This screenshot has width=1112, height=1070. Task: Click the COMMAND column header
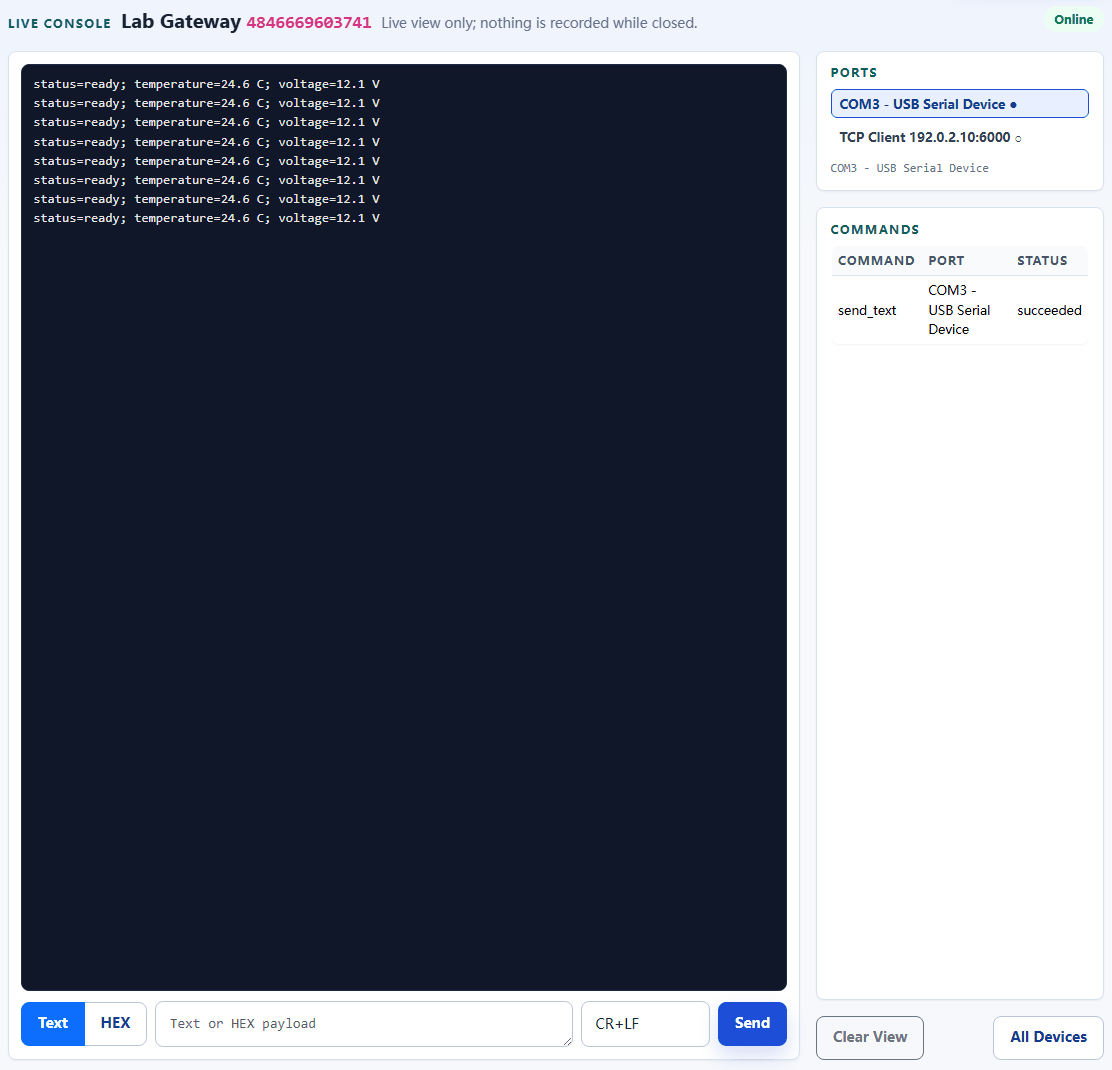tap(876, 261)
